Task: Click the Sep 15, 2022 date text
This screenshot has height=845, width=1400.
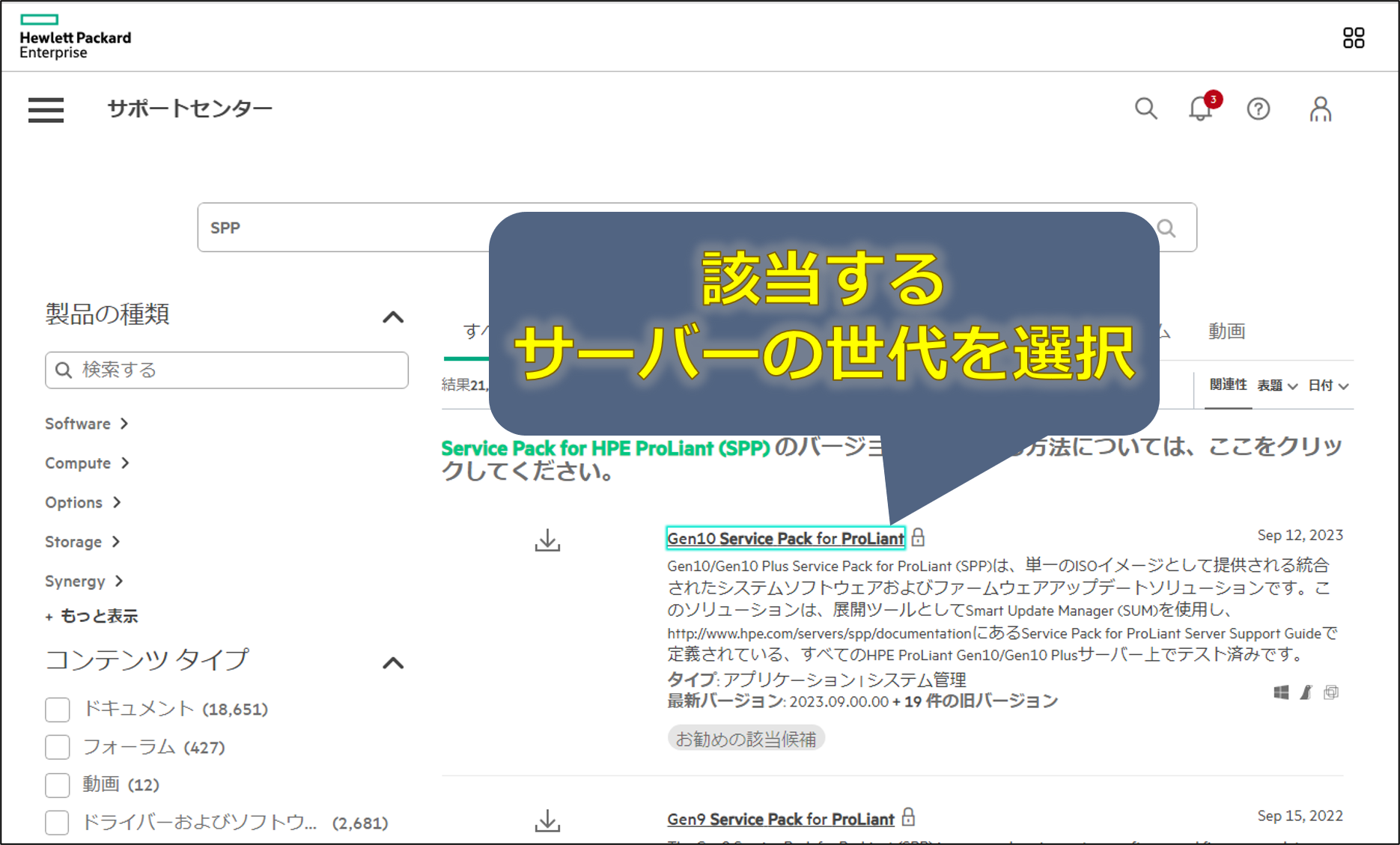Action: (1300, 816)
